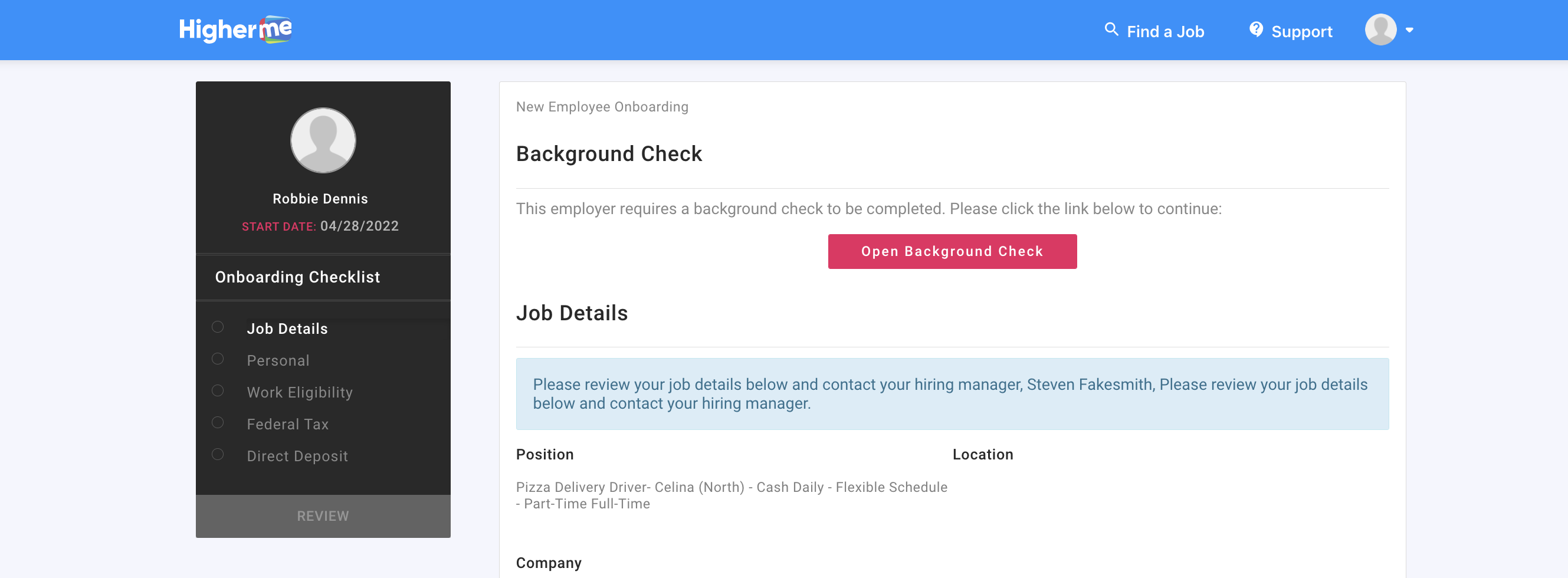Click Robbie Dennis profile picture
Viewport: 1568px width, 578px height.
click(x=323, y=140)
